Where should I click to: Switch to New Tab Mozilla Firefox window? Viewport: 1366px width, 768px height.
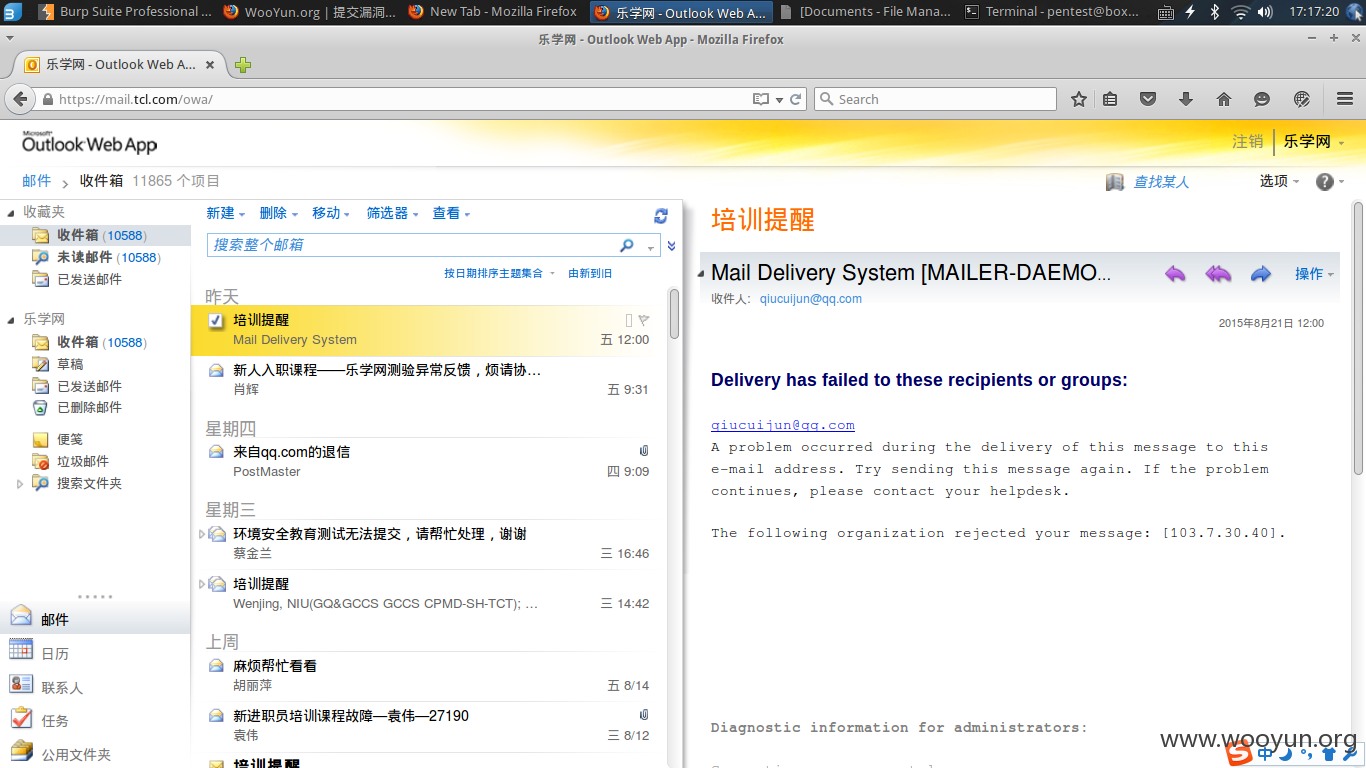(x=494, y=12)
